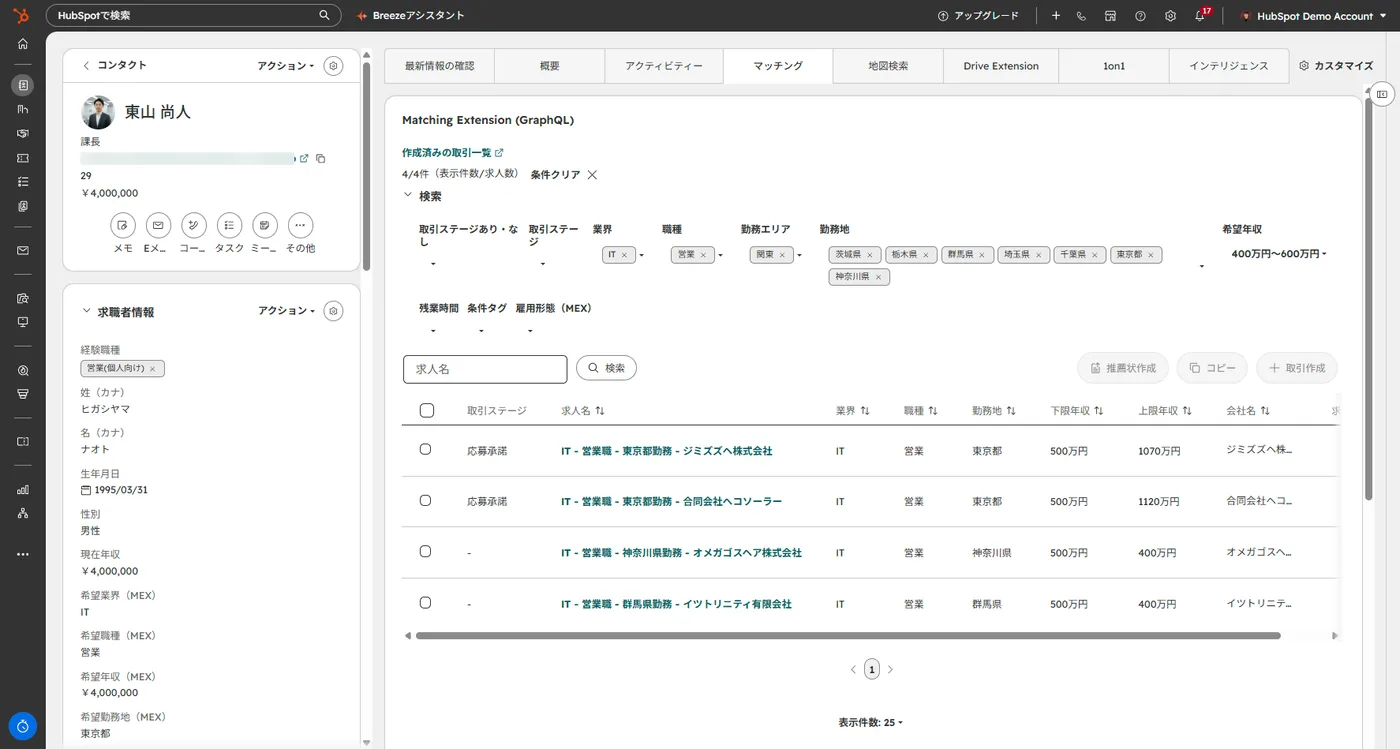Click the HubSpot sprocket logo
Screen dimensions: 1400x749
21,15
